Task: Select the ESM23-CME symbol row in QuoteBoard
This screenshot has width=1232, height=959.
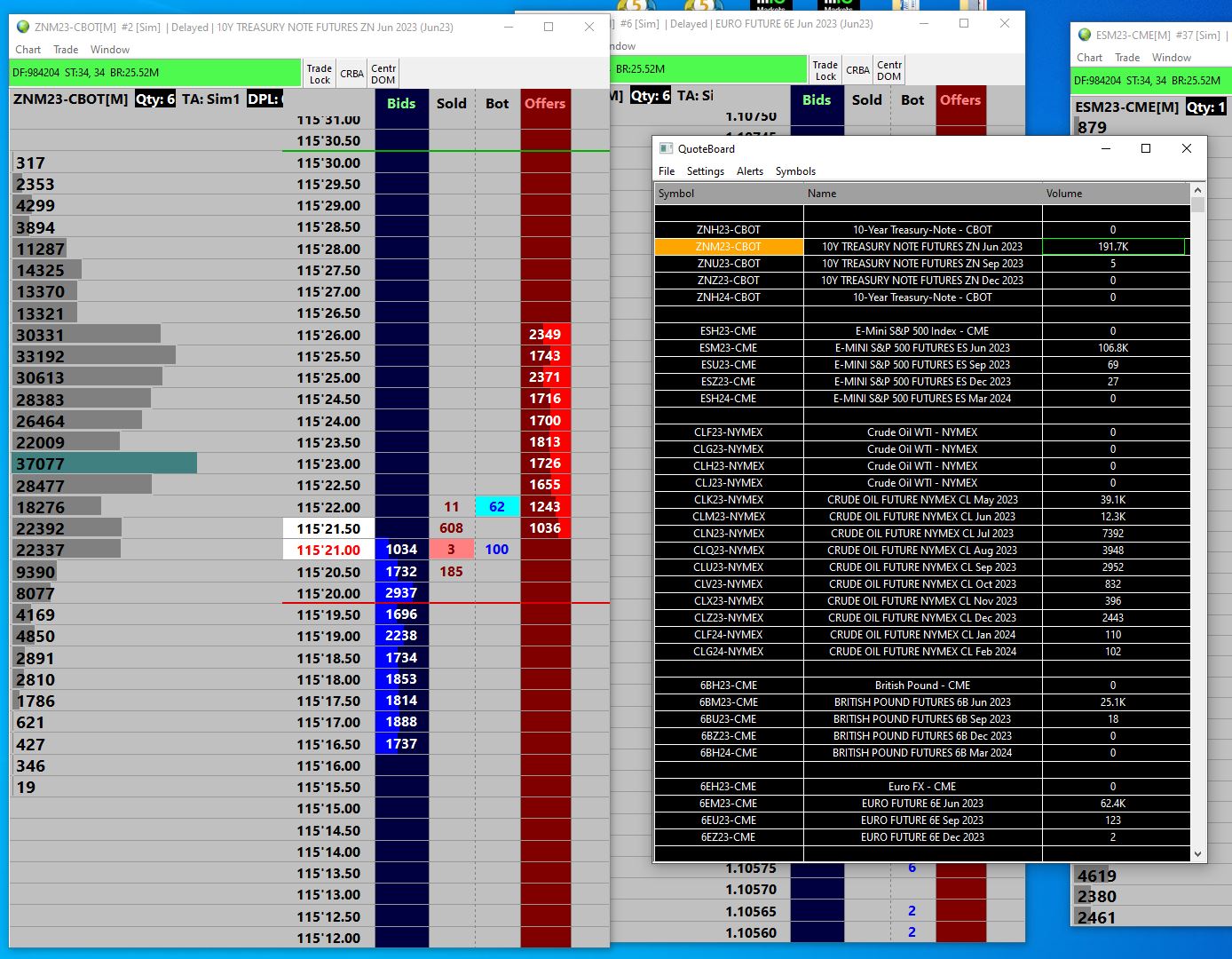Action: tap(729, 348)
